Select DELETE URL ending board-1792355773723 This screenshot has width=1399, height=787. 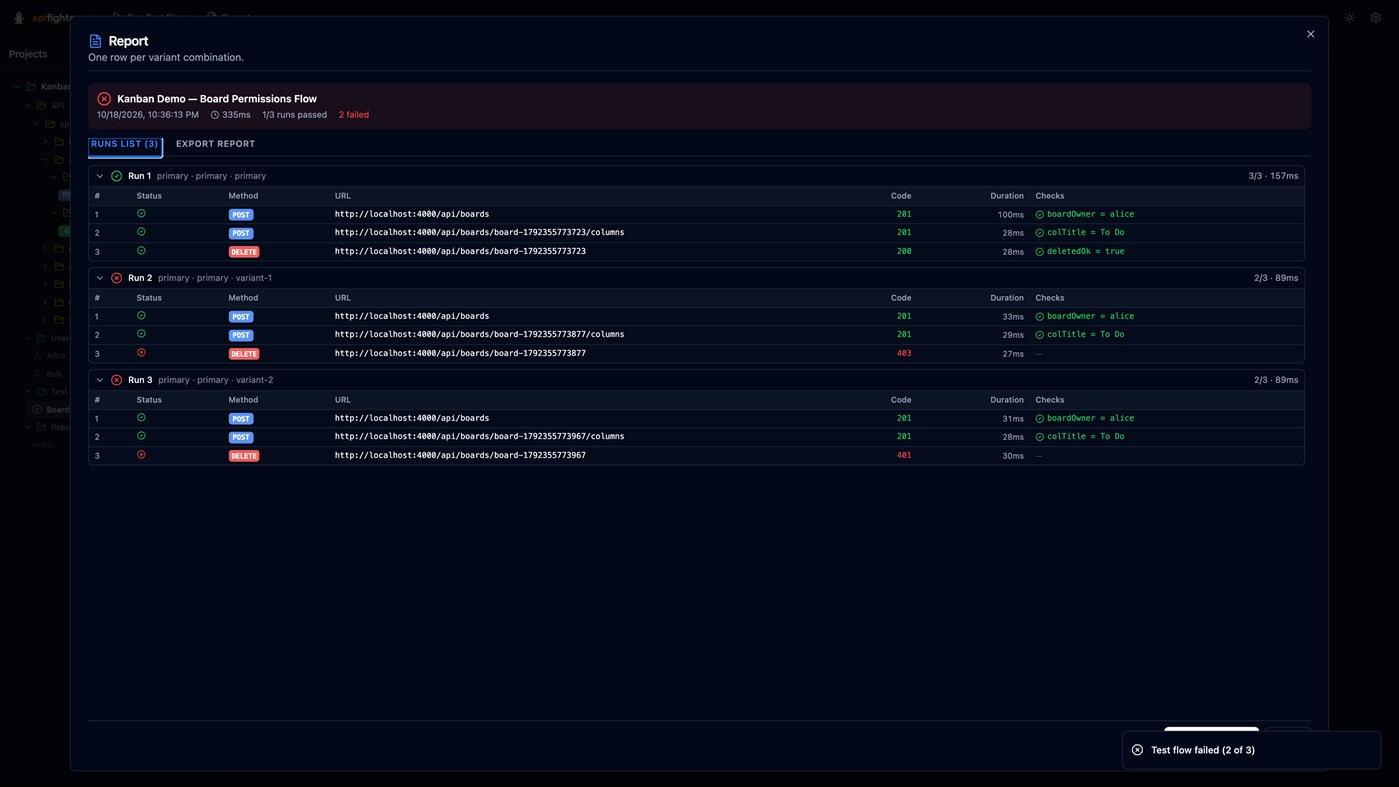[x=460, y=251]
